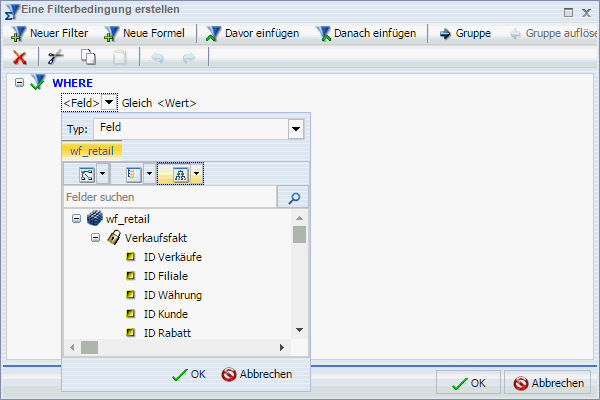The width and height of the screenshot is (600, 400).
Task: Click the main dialog Abbrechen button
Action: coord(548,382)
